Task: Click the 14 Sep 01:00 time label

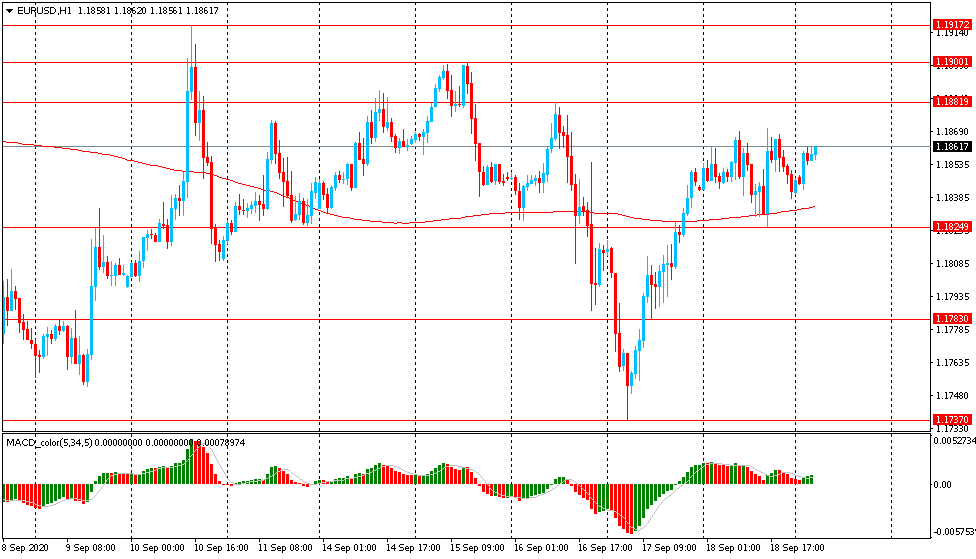Action: click(349, 548)
